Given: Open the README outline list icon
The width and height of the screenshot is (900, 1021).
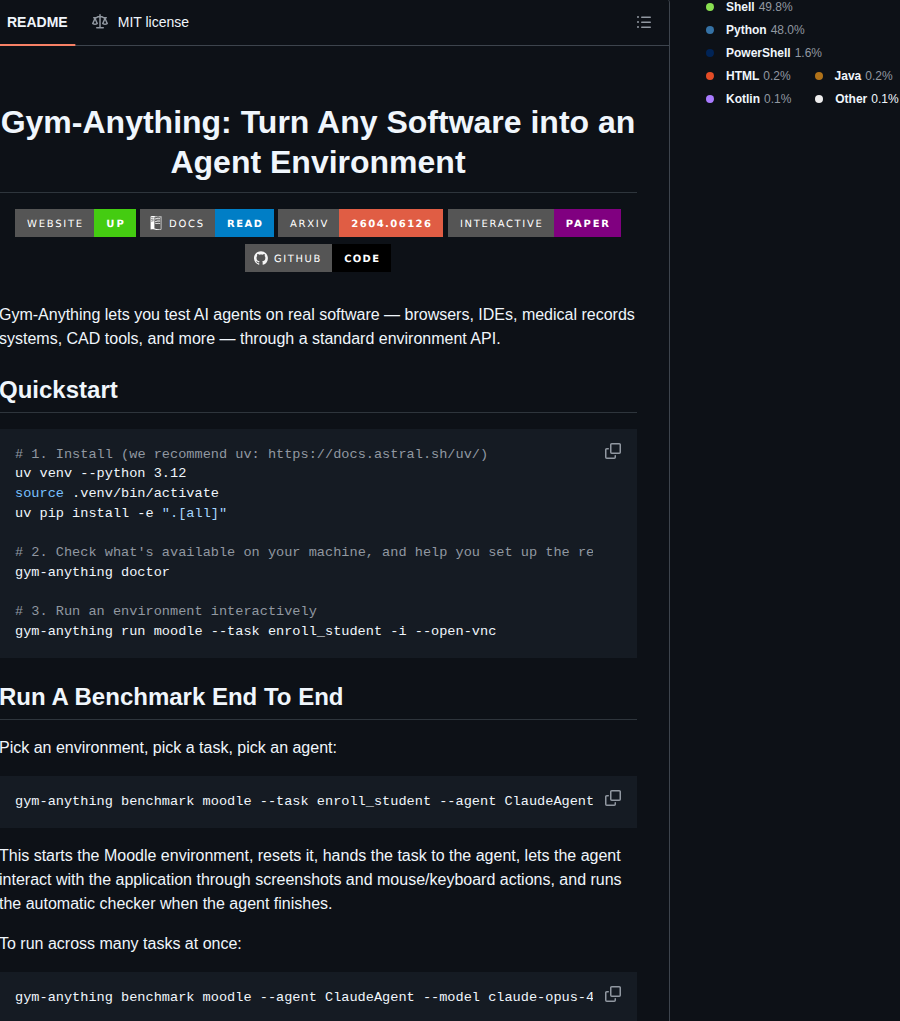Looking at the screenshot, I should tap(643, 22).
